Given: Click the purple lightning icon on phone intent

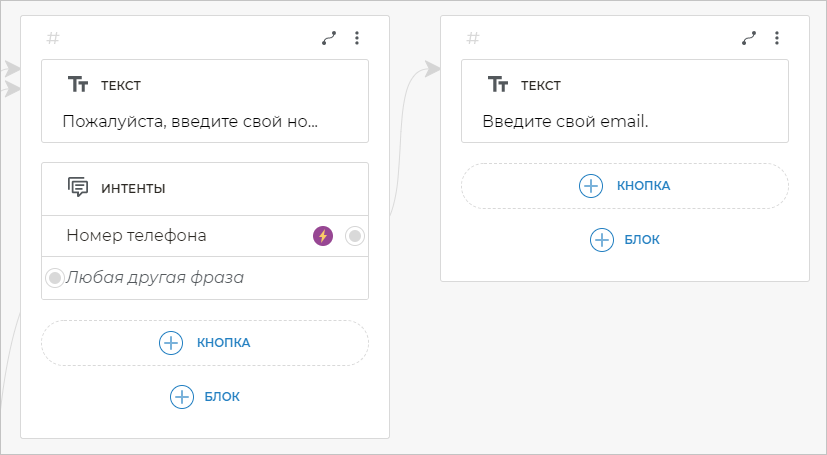Looking at the screenshot, I should click(322, 236).
